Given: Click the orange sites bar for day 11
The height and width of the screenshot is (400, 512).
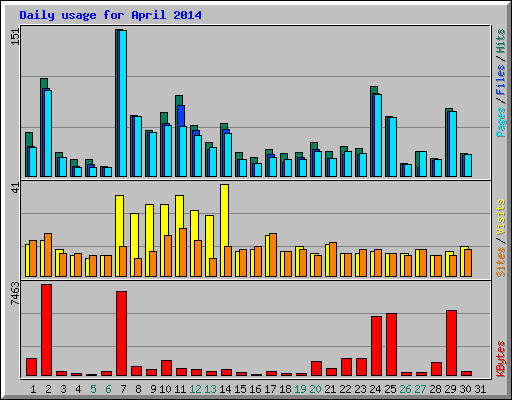Looking at the screenshot, I should pyautogui.click(x=183, y=252).
